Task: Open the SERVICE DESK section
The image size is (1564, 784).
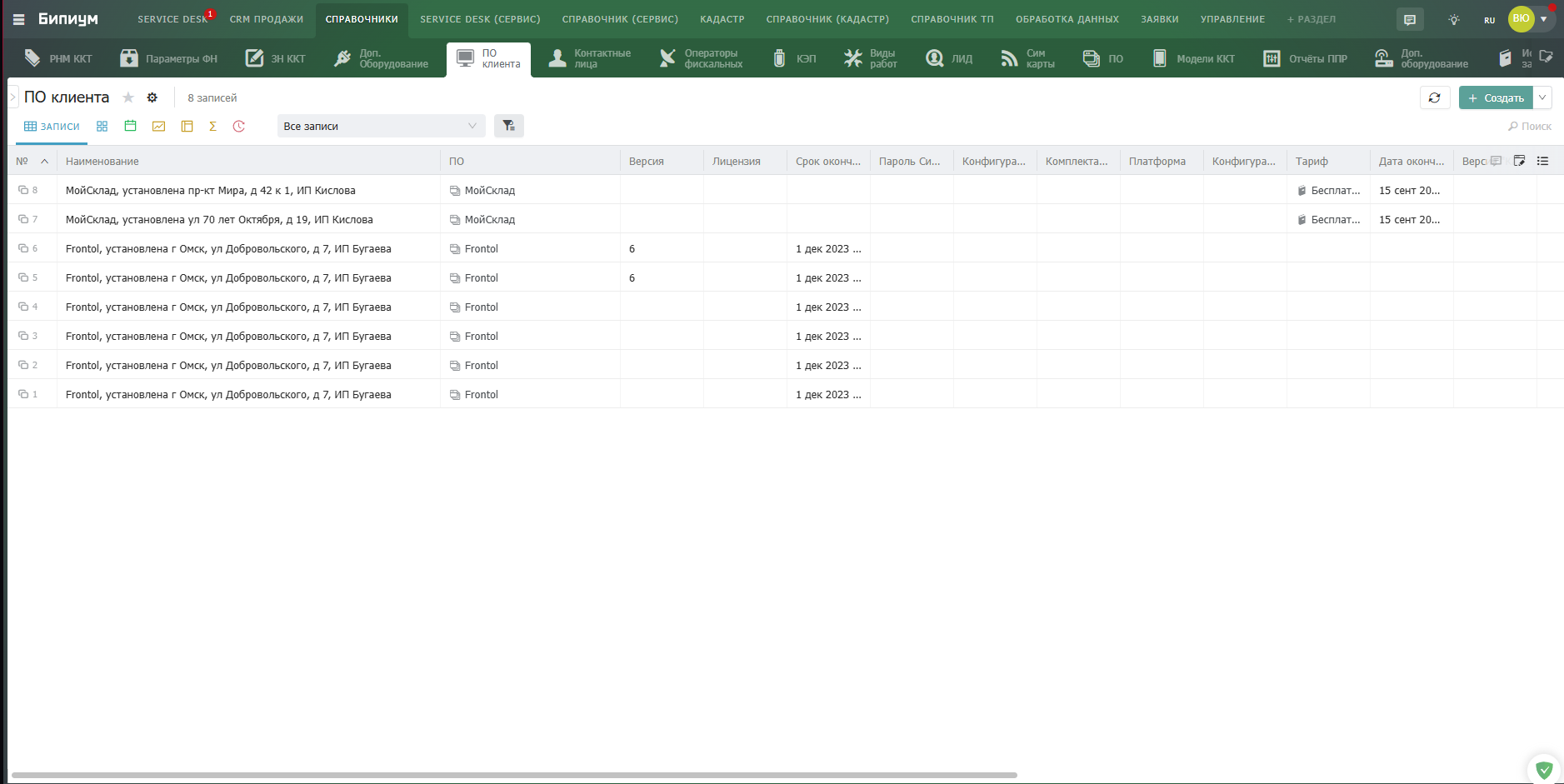Action: (x=172, y=19)
